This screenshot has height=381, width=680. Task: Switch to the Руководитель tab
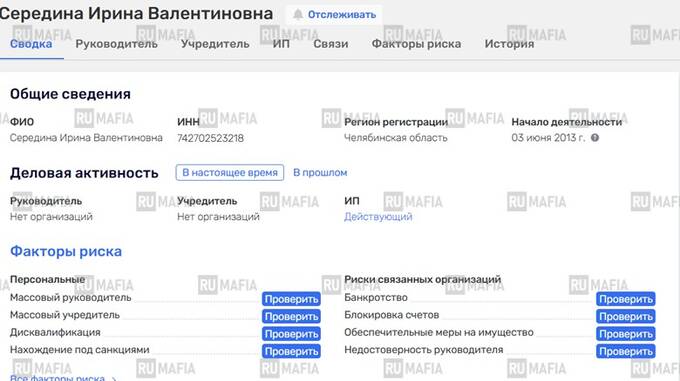tap(117, 44)
